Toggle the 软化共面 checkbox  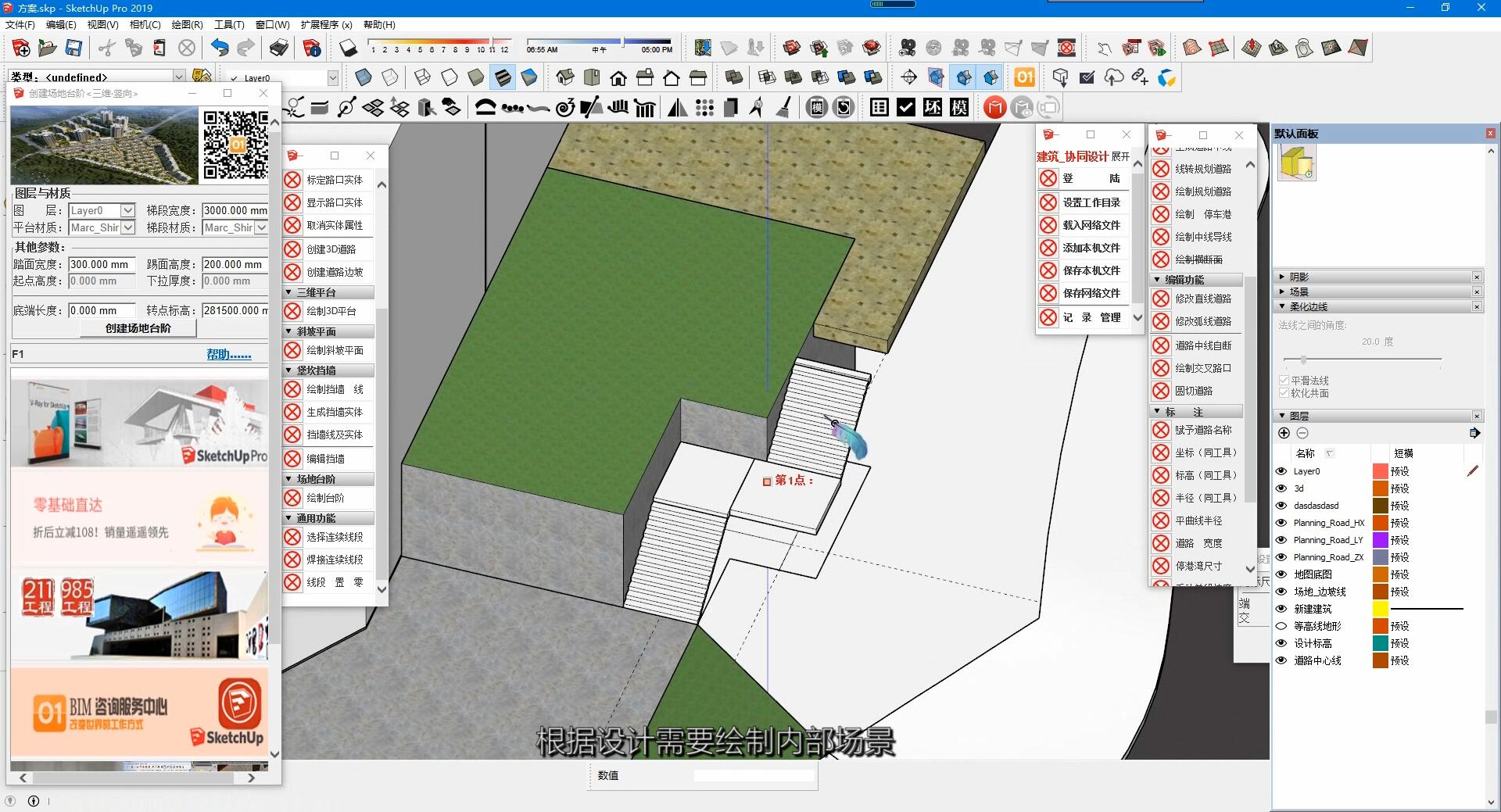(1284, 392)
